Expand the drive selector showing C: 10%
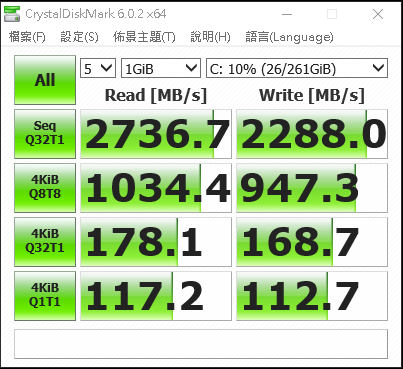The width and height of the screenshot is (403, 369). click(297, 68)
